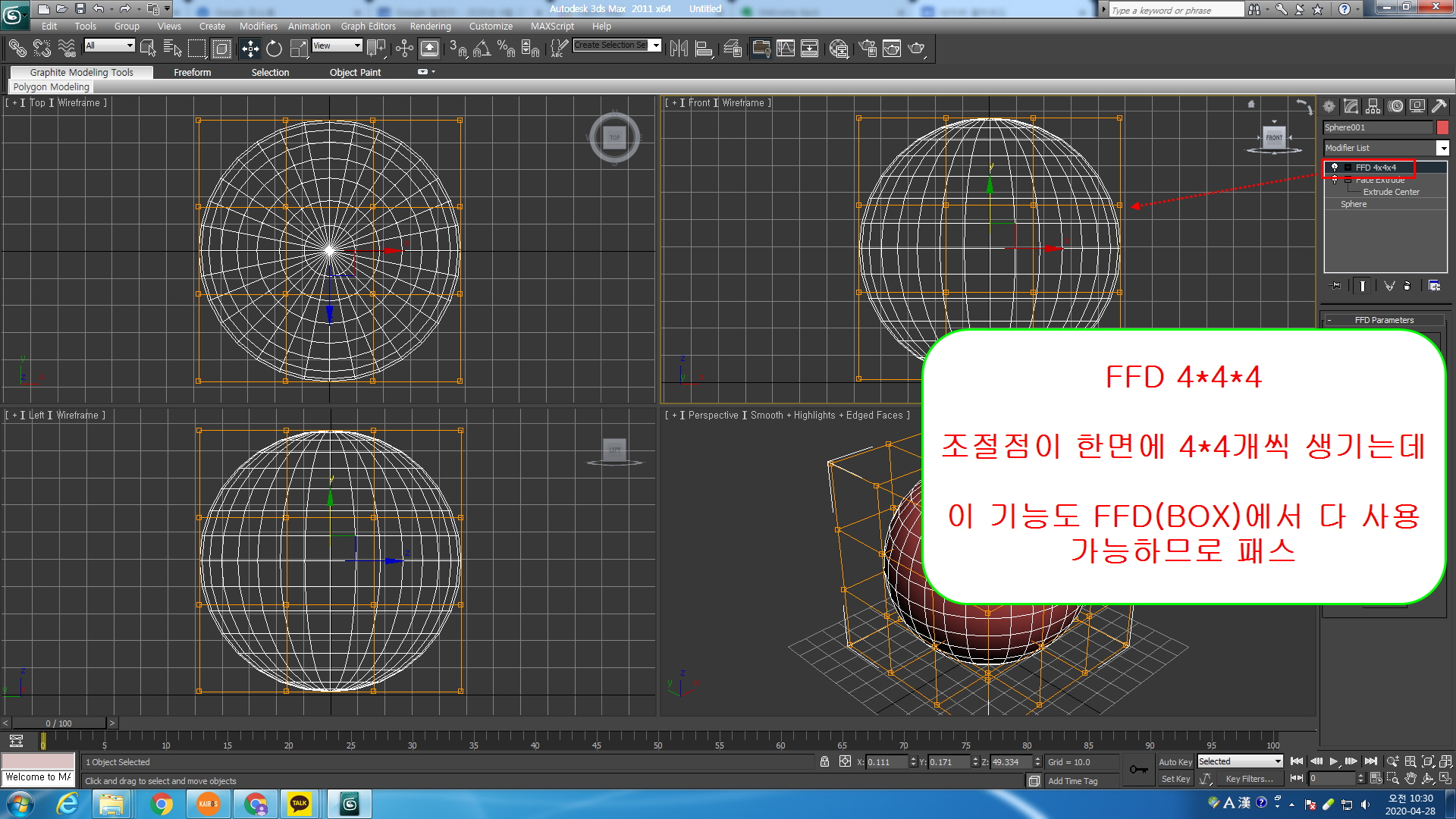This screenshot has height=819, width=1456.
Task: Switch to the Object Paint tab
Action: coord(355,73)
